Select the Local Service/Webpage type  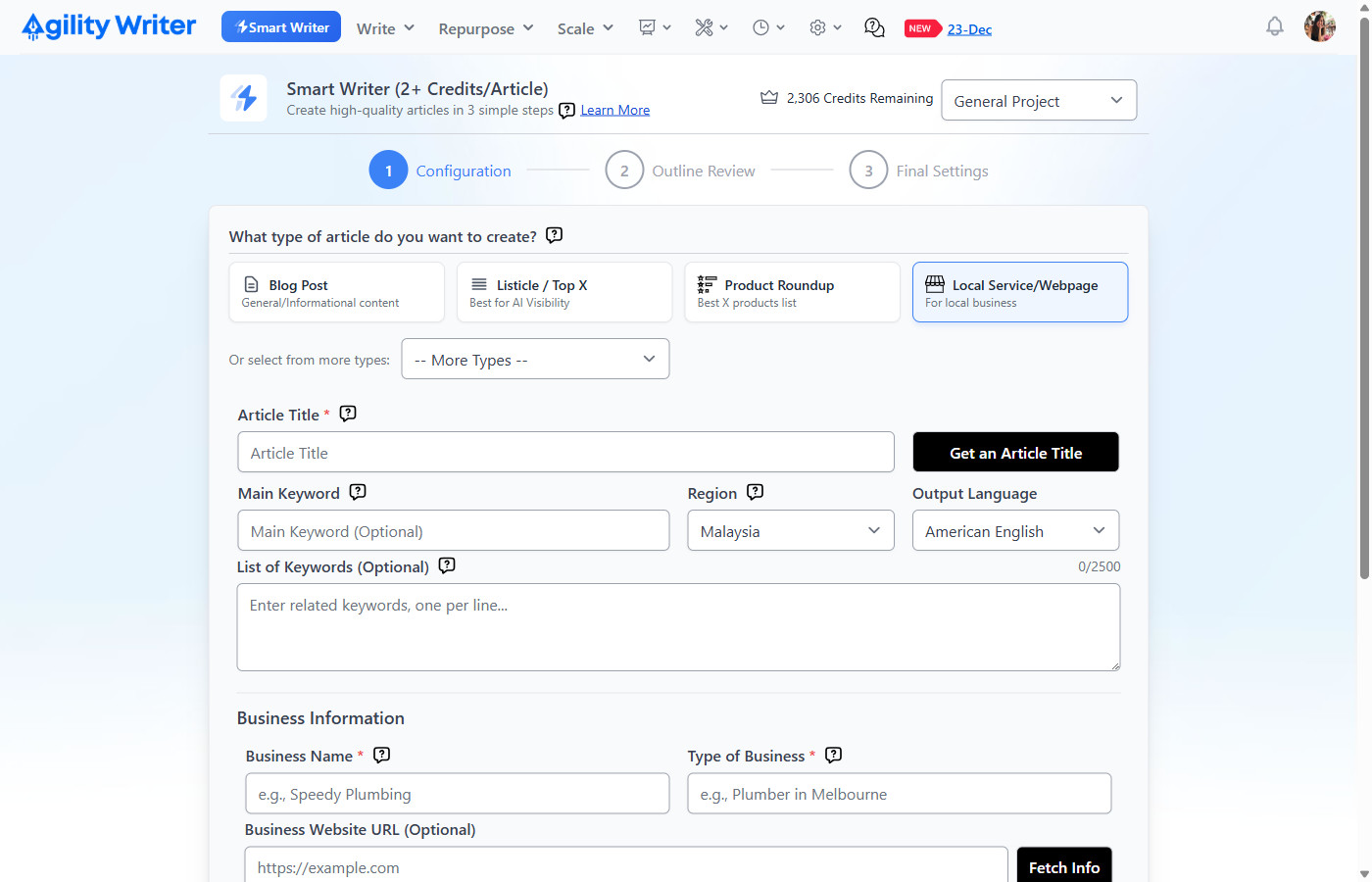click(1020, 292)
